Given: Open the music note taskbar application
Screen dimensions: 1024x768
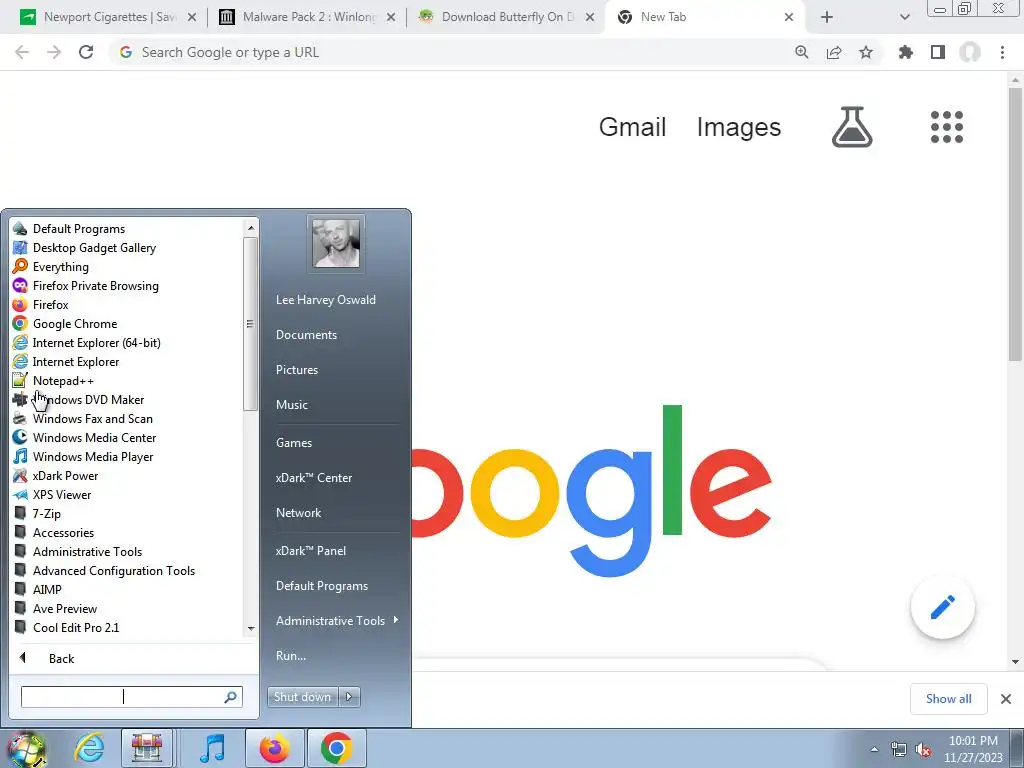Looking at the screenshot, I should (x=212, y=748).
